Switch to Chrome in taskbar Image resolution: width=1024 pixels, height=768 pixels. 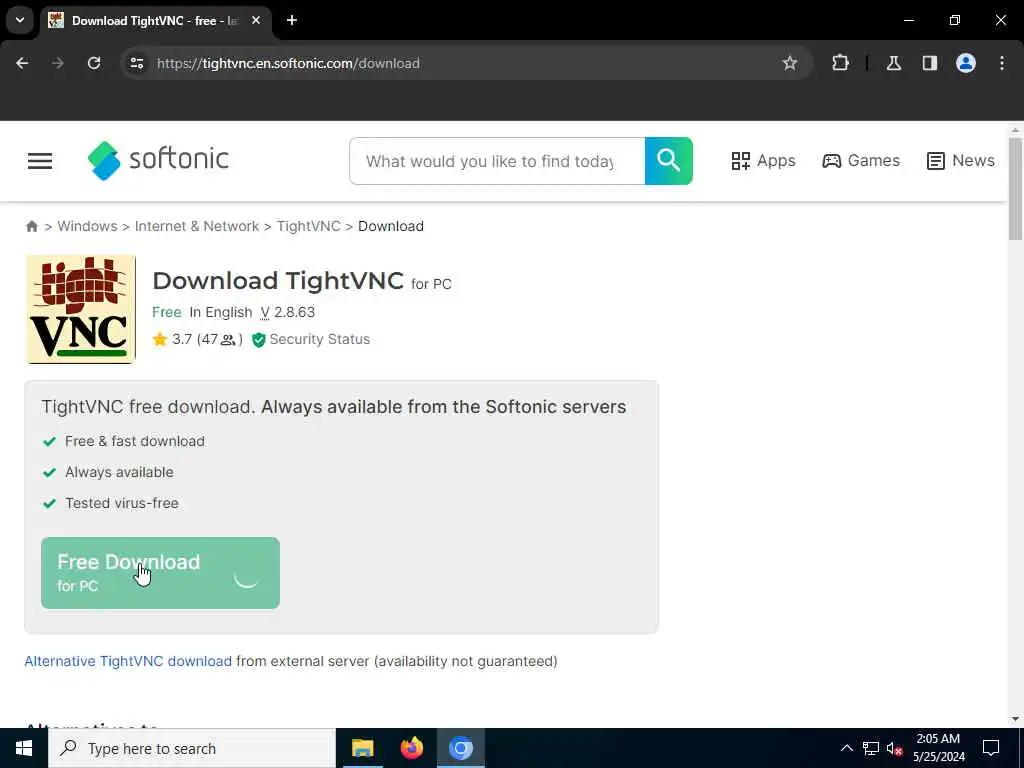(x=460, y=748)
